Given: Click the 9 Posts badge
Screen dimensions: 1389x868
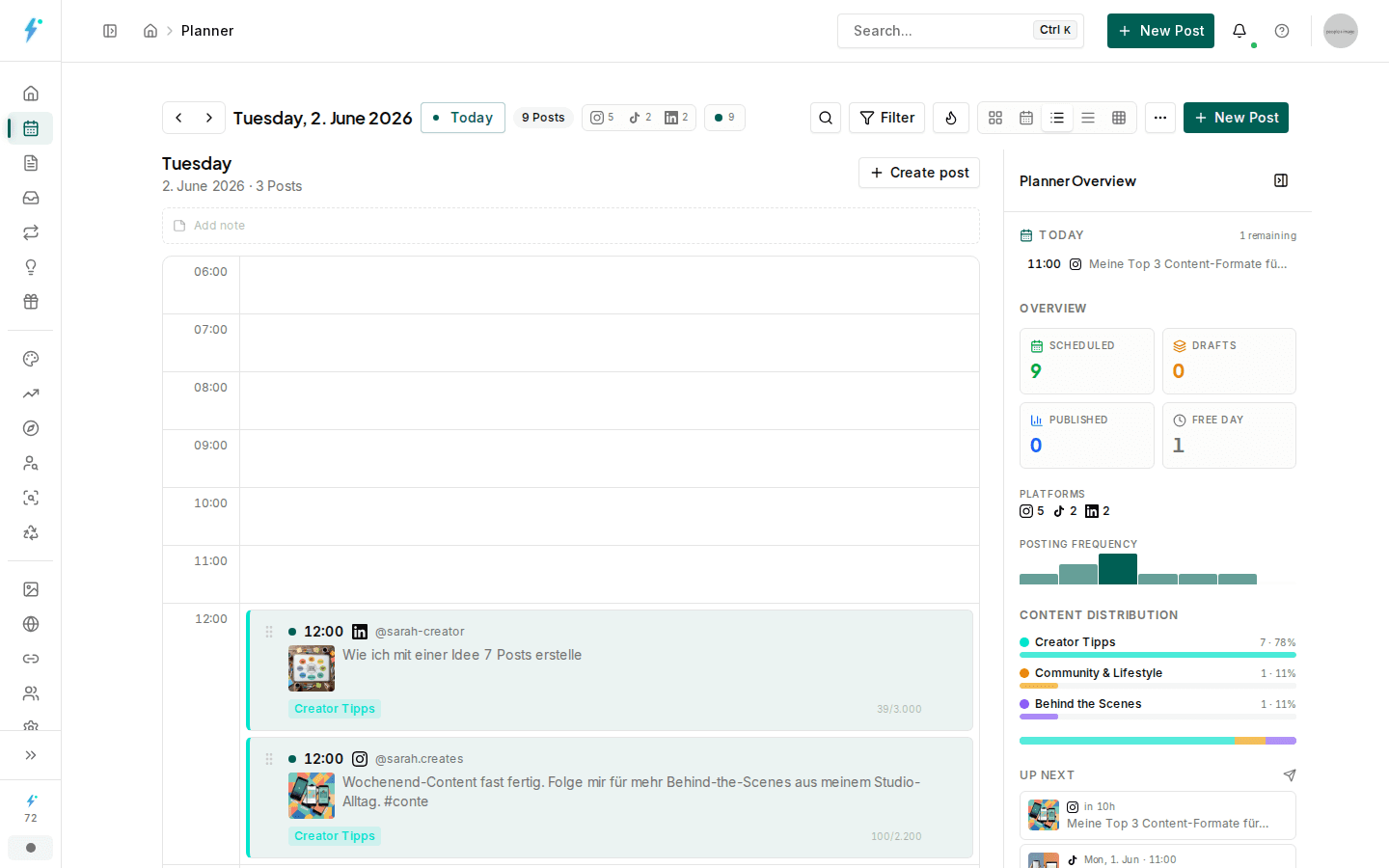Looking at the screenshot, I should [543, 118].
